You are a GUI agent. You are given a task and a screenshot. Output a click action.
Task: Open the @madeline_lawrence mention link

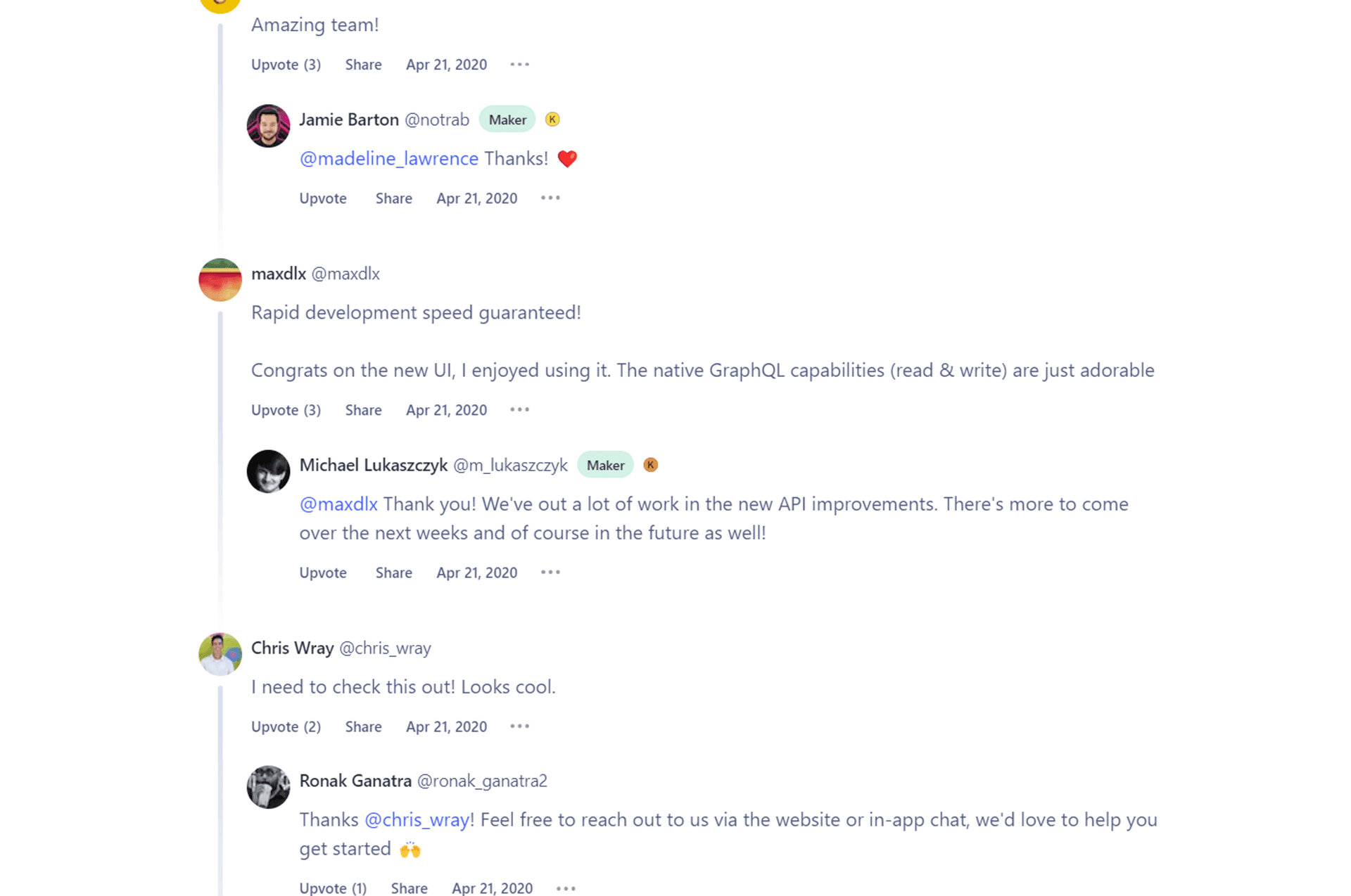point(389,159)
